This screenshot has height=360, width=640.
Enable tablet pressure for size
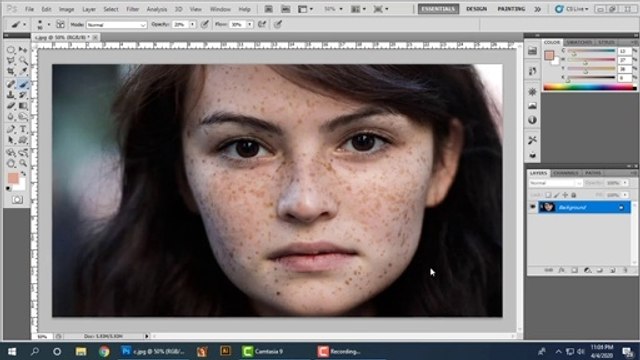coord(278,24)
